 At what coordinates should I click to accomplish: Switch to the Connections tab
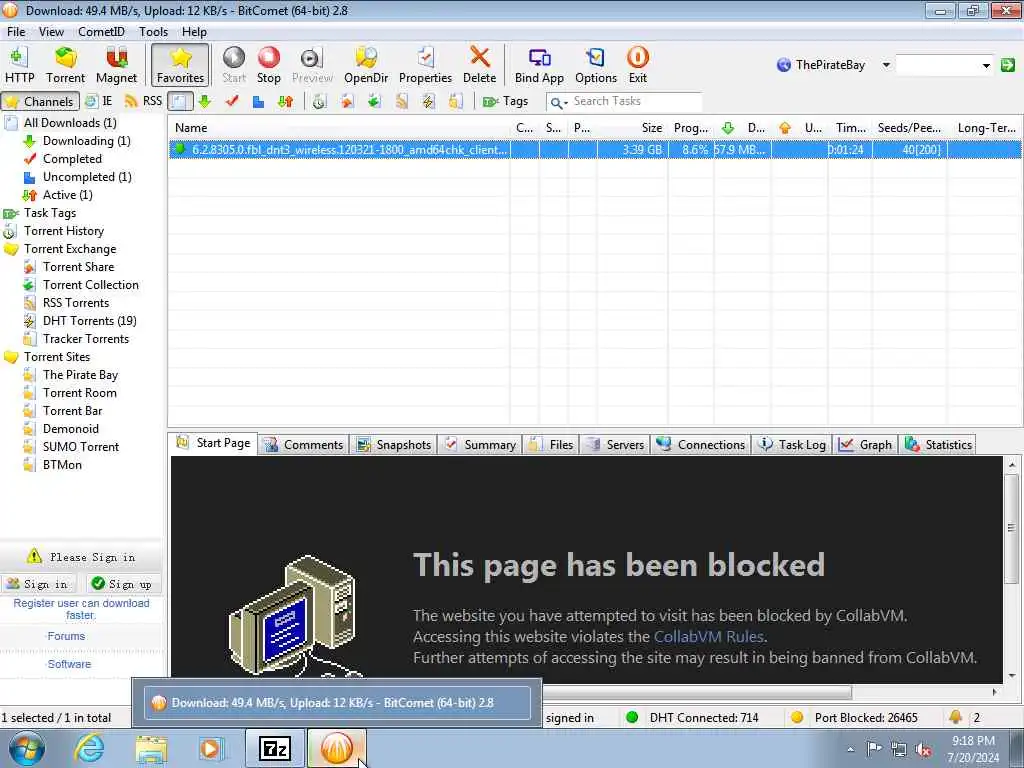[x=701, y=445]
